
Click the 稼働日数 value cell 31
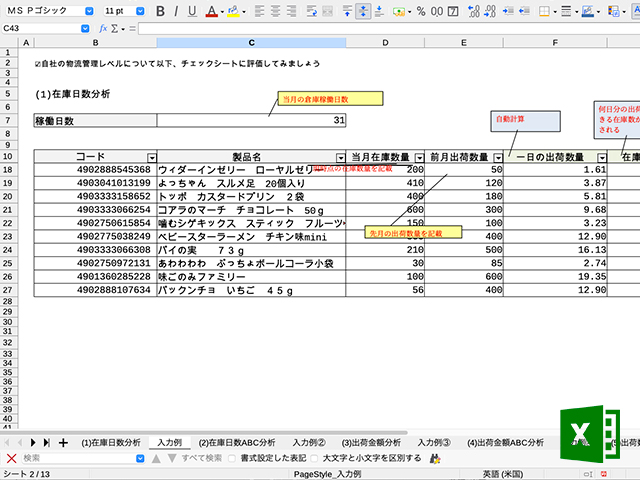pyautogui.click(x=251, y=120)
